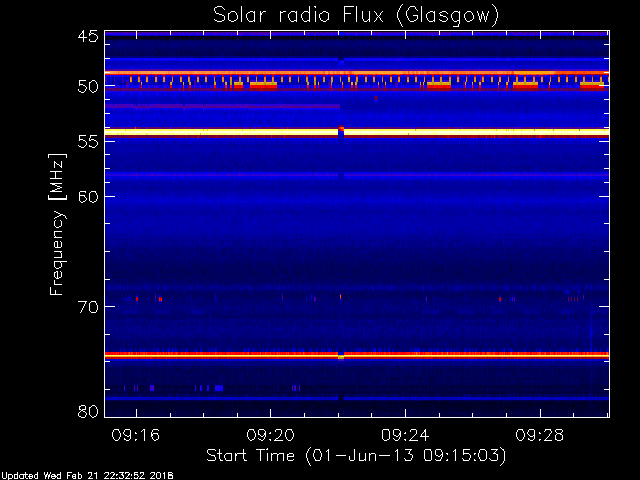Click the 'Updated Wed Feb 21 22:32:52 2018' timestamp
The height and width of the screenshot is (480, 640).
coord(87,476)
